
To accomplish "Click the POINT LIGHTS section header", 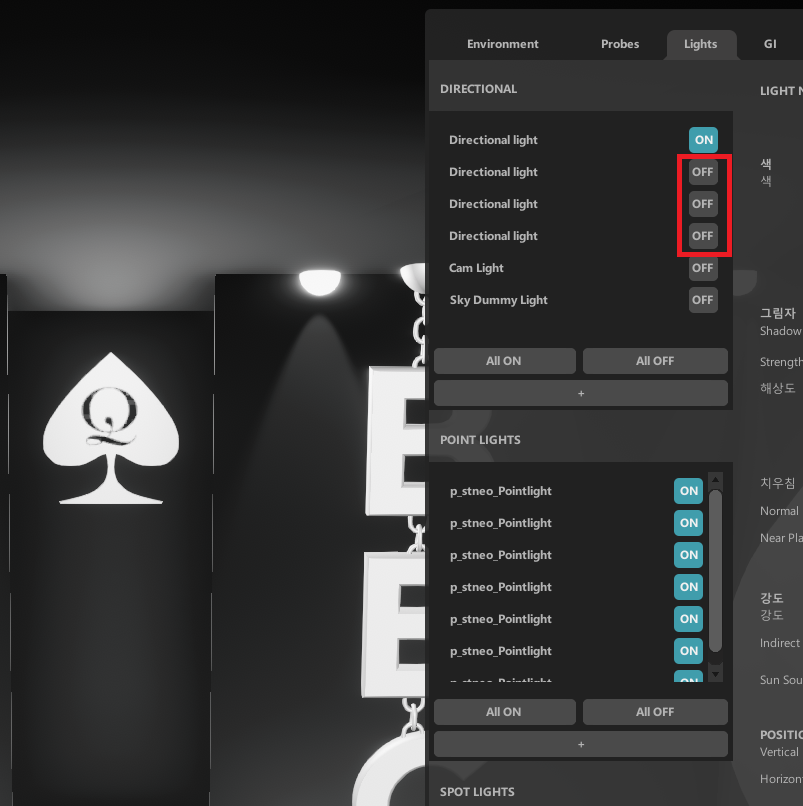I will (480, 440).
